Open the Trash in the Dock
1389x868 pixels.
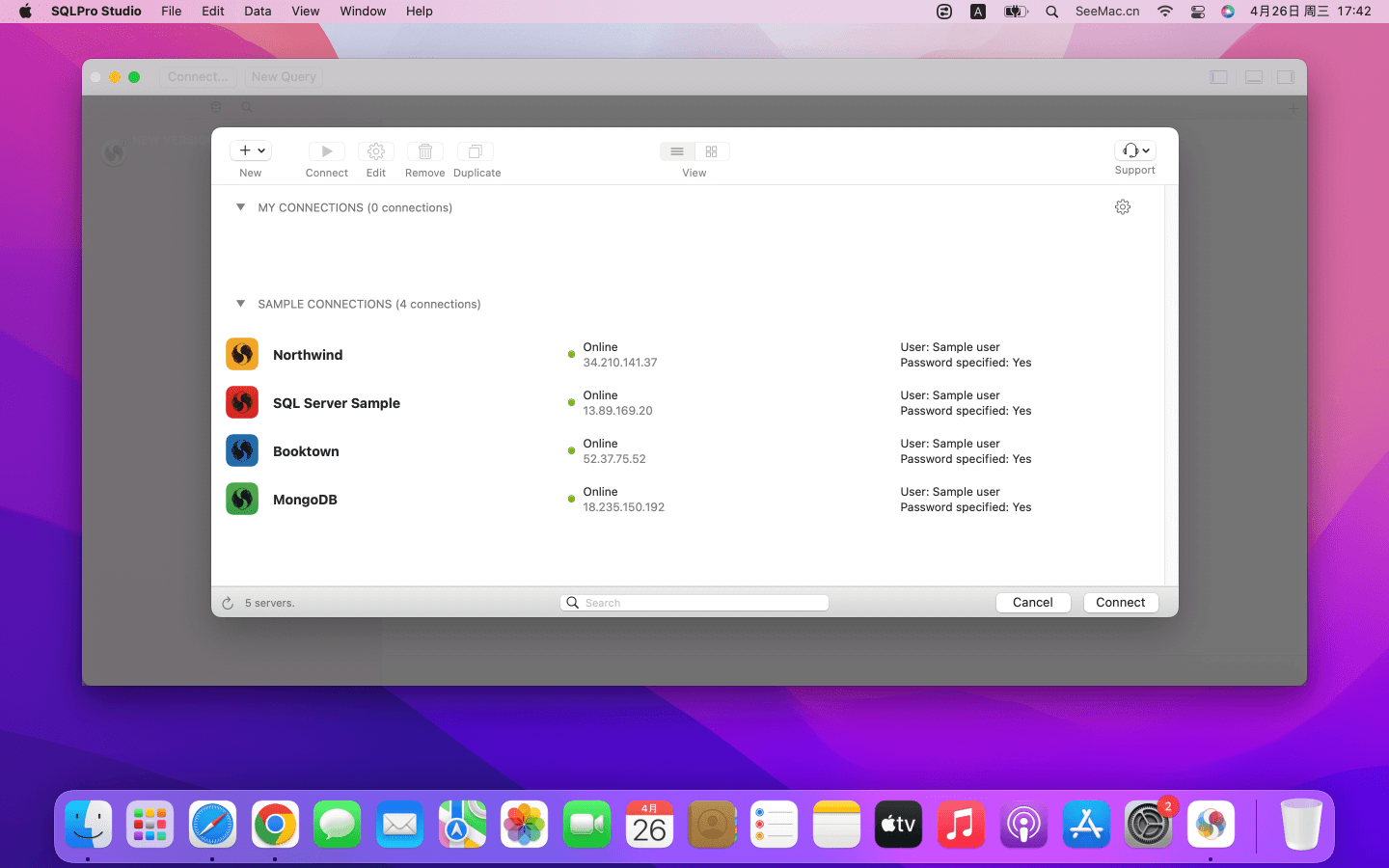click(1301, 825)
